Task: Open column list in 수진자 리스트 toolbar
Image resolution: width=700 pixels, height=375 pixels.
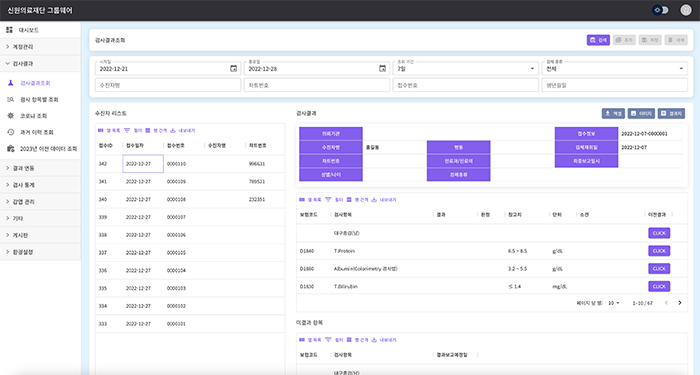Action: coord(109,130)
